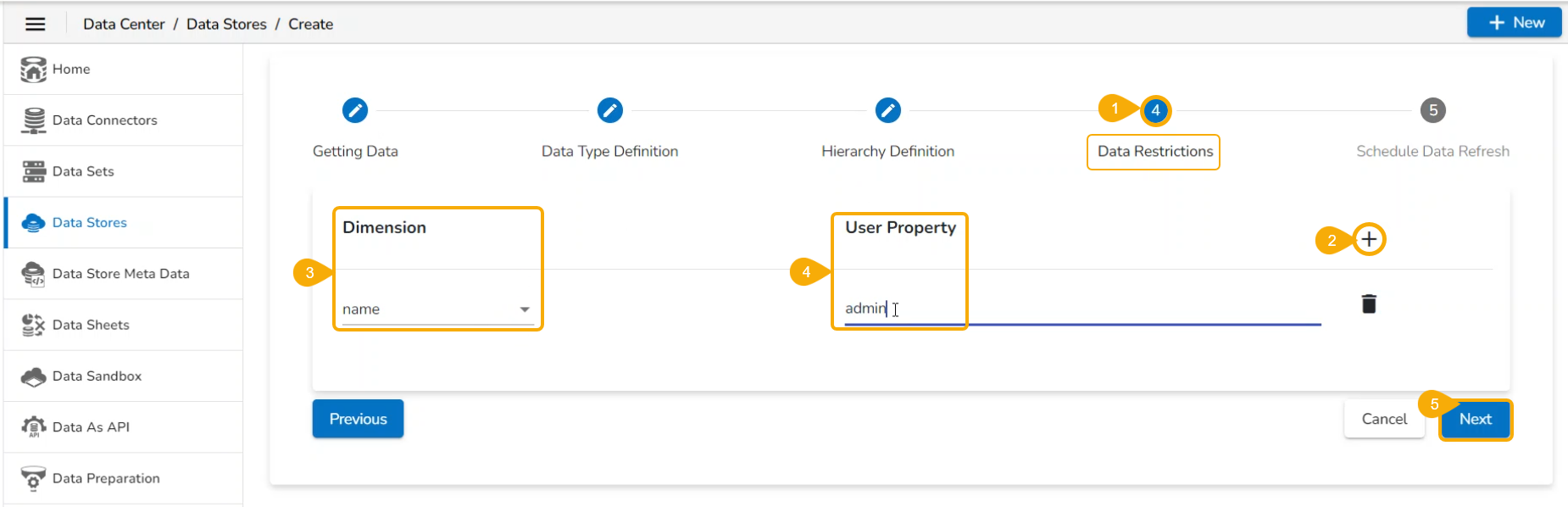Click the Data As API icon
The width and height of the screenshot is (1568, 507).
pyautogui.click(x=34, y=427)
